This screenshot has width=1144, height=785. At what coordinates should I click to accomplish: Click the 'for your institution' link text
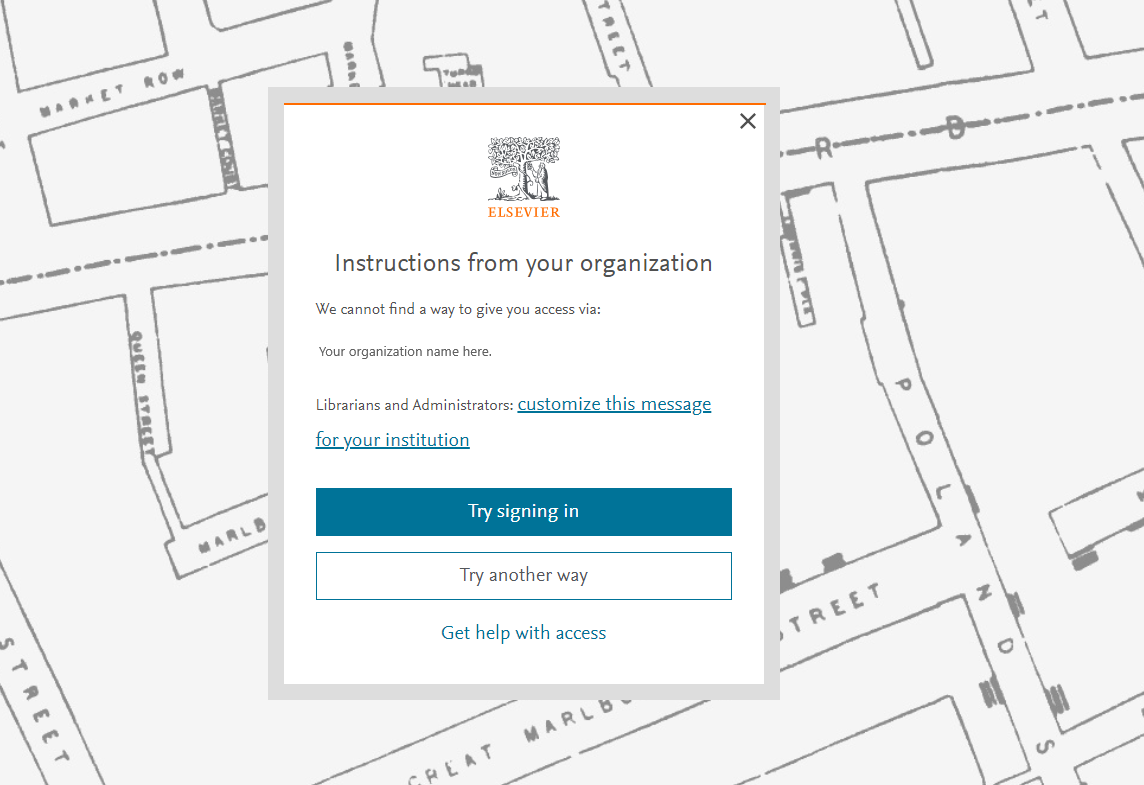coord(392,440)
